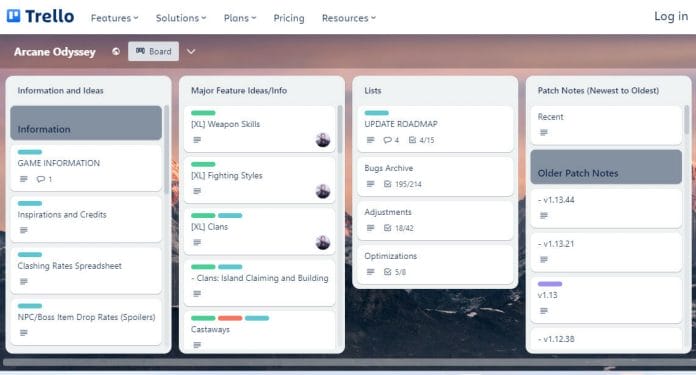Click the purple label on v1.13 card

coord(550,284)
